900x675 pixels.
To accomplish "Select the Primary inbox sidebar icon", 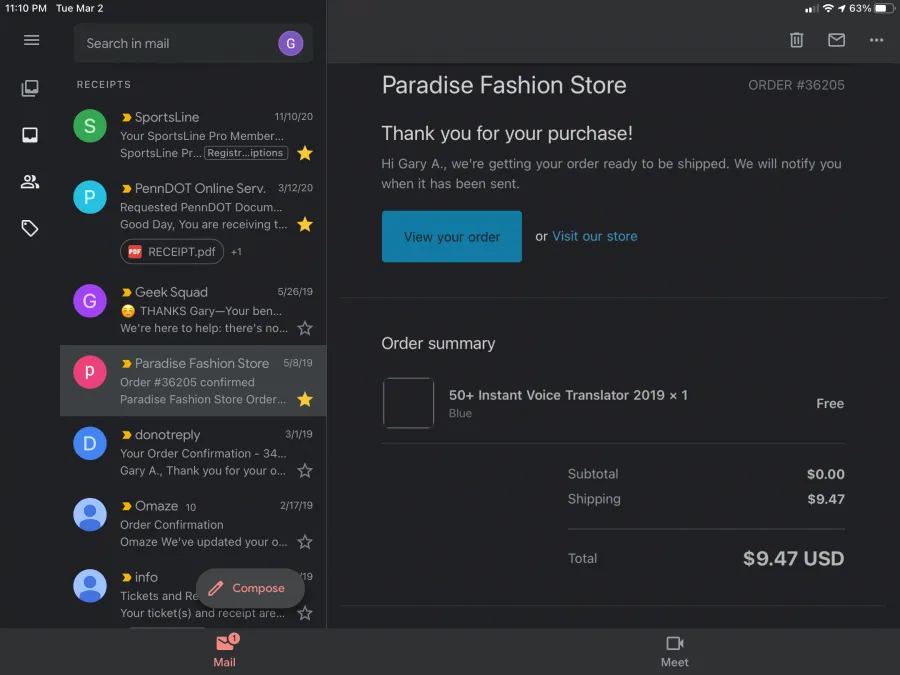I will pos(30,135).
